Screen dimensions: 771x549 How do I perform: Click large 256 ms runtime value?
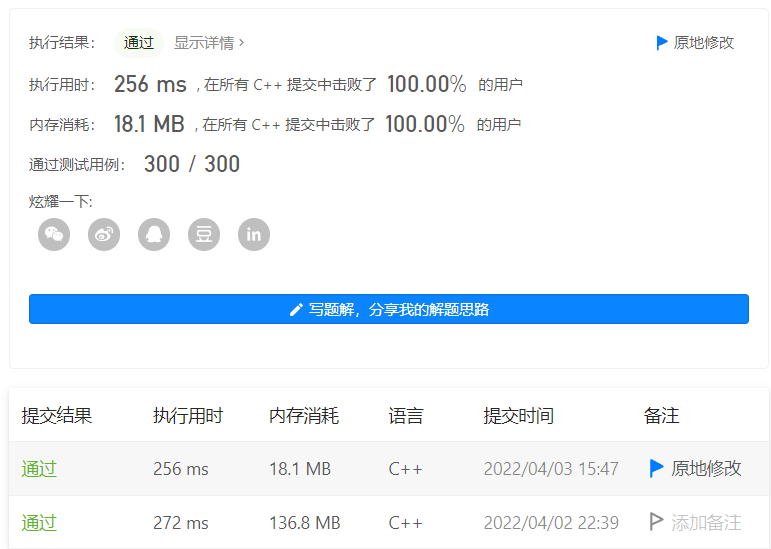(150, 84)
